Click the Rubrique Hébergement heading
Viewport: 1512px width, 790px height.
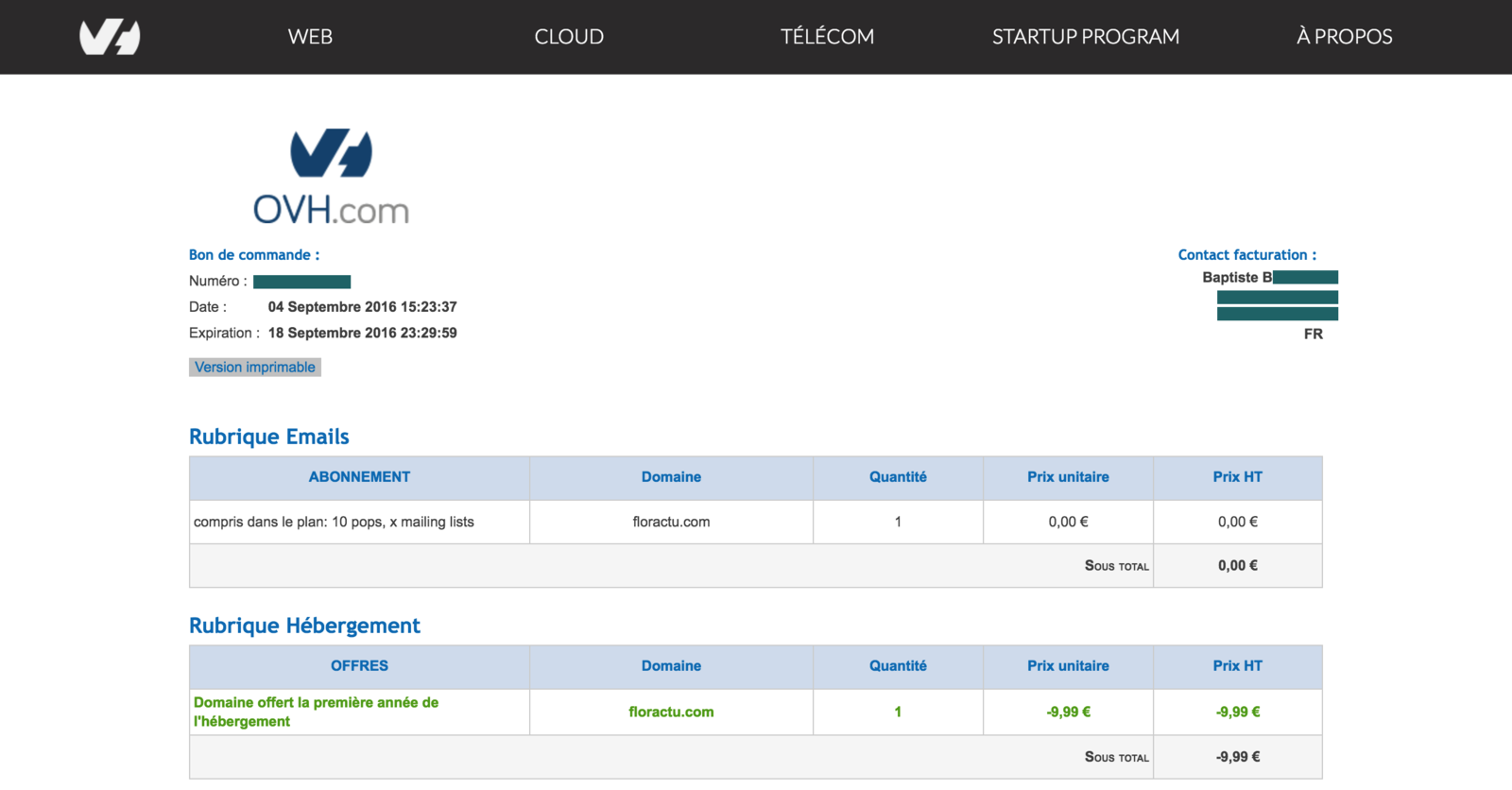304,626
